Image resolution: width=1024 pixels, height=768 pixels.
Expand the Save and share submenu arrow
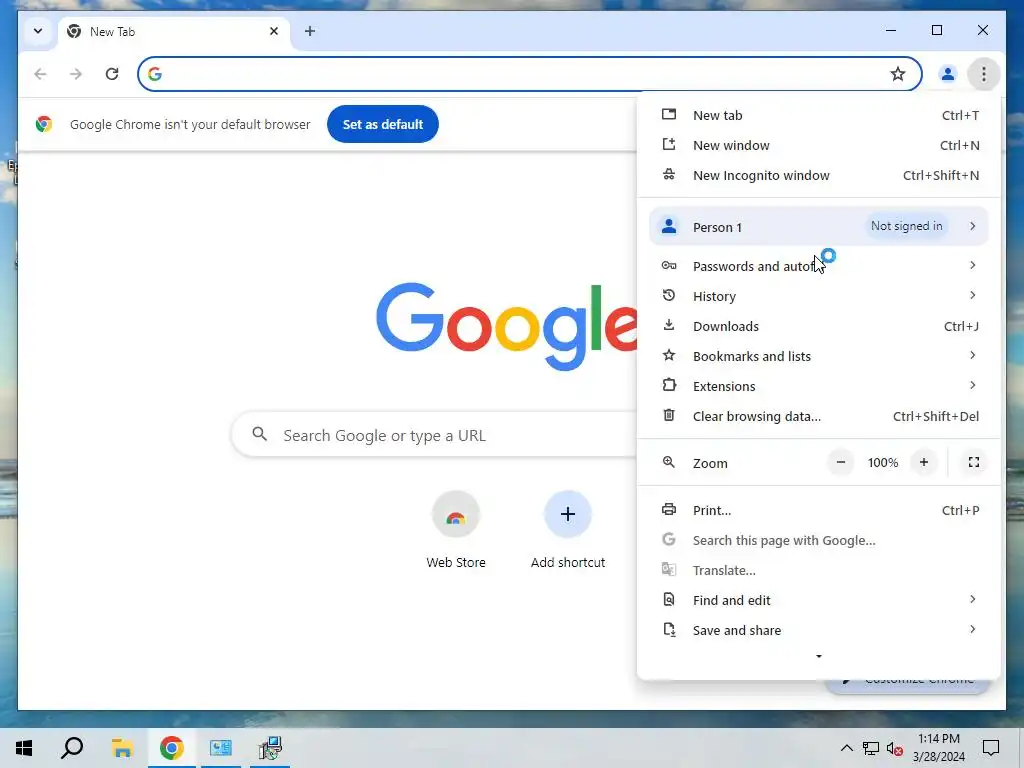tap(972, 630)
